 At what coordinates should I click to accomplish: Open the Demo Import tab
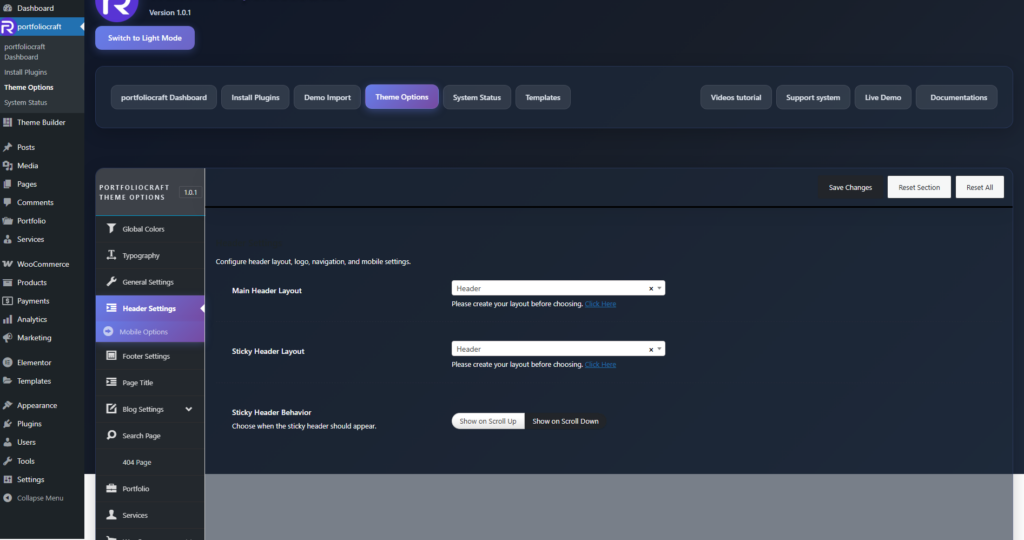pyautogui.click(x=327, y=97)
